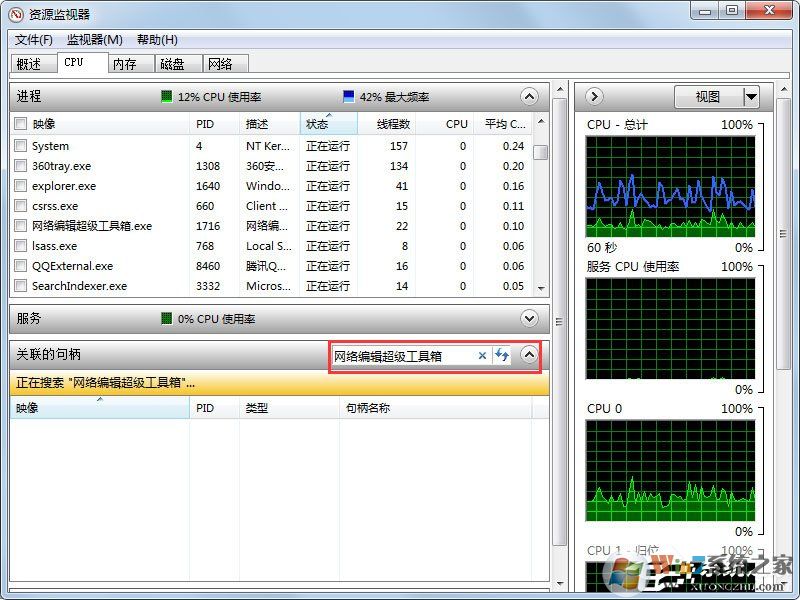This screenshot has height=600, width=800.
Task: Open the 文件 (File) menu
Action: 32,39
